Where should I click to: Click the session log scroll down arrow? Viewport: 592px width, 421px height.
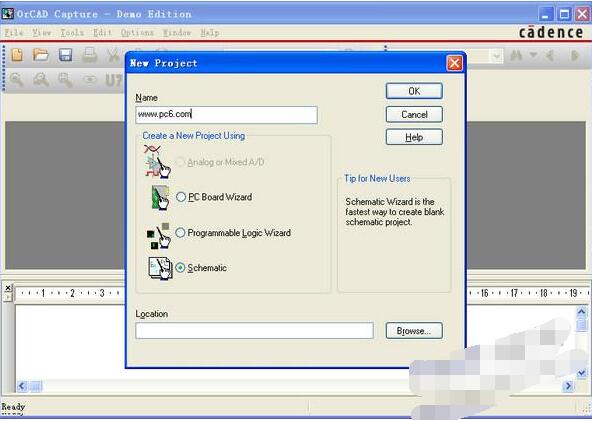581,373
